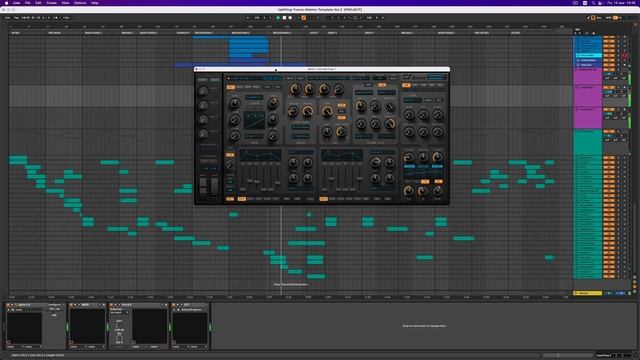The image size is (640, 360).
Task: Jump to the PRE OUTRO locator
Action: (482, 33)
